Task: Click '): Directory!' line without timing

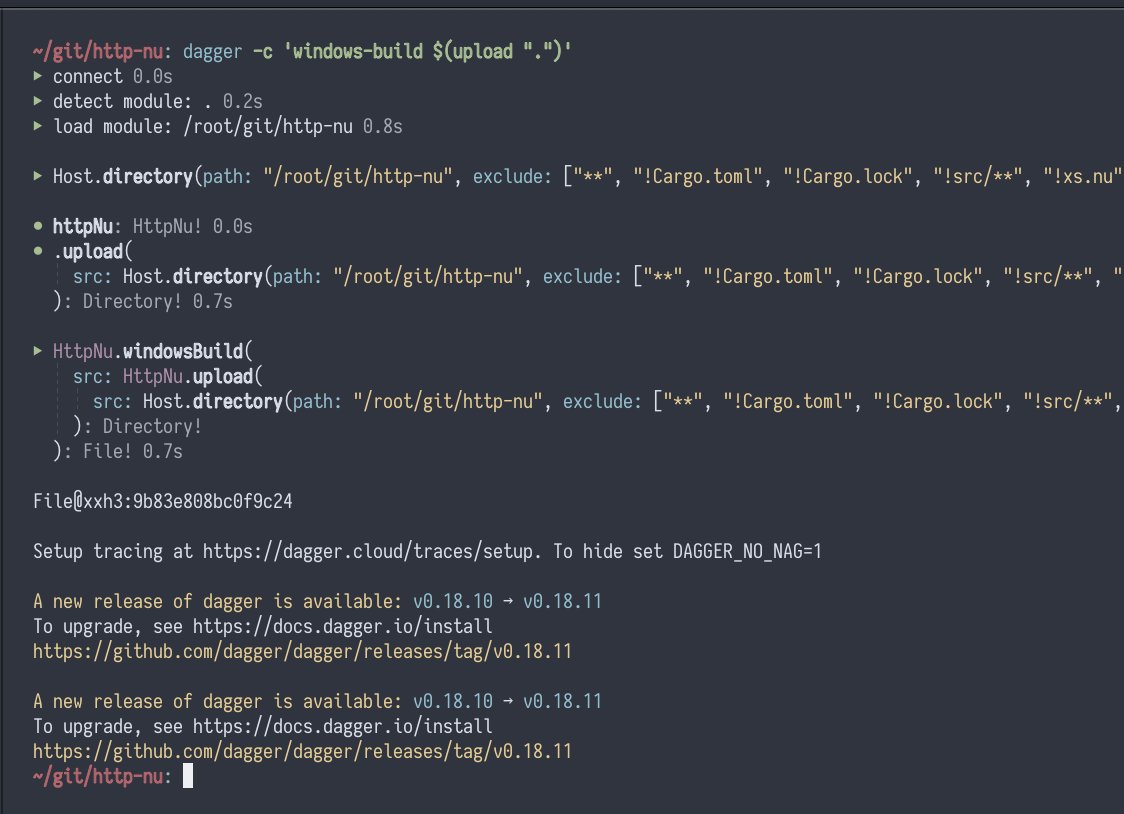Action: click(138, 426)
